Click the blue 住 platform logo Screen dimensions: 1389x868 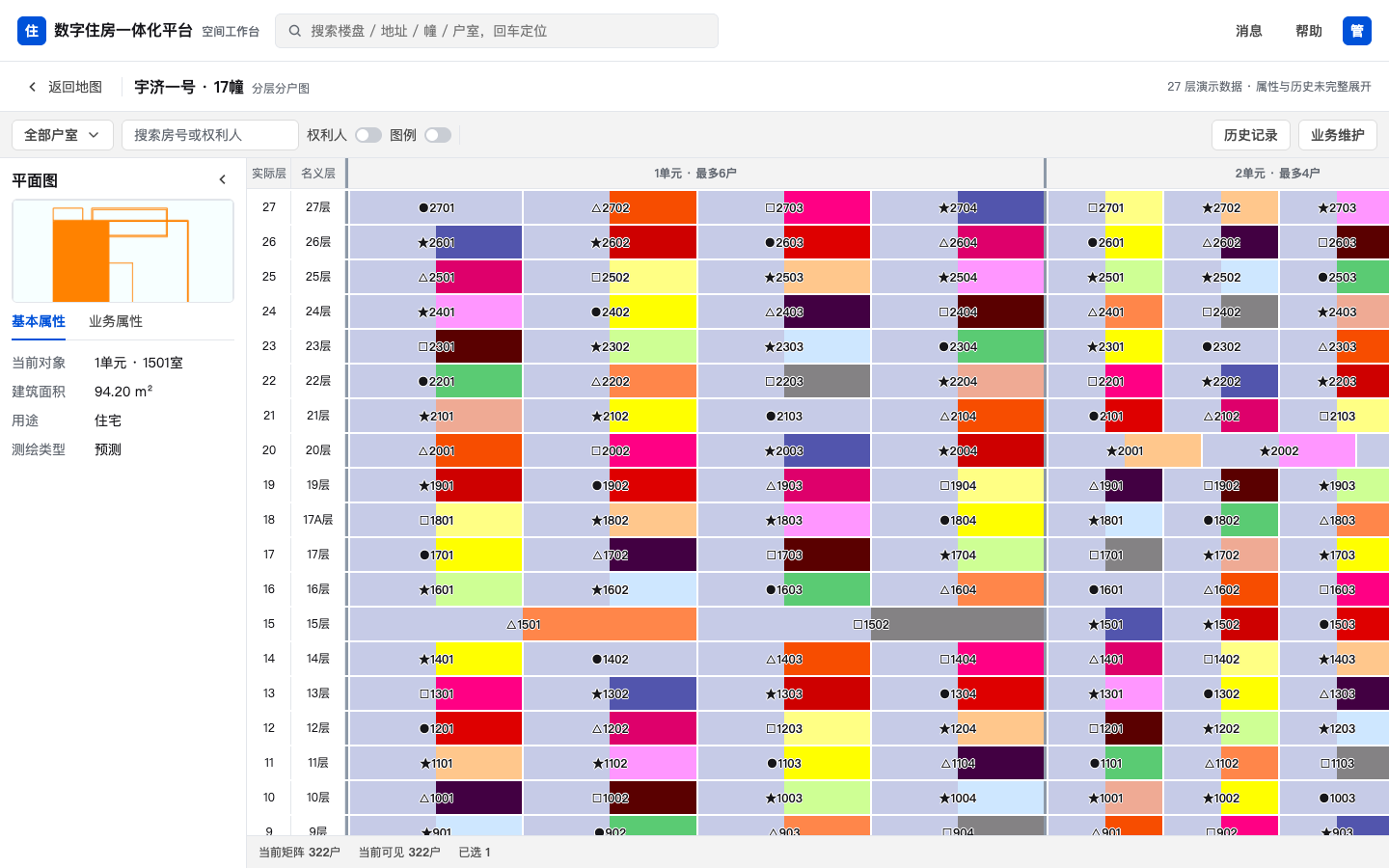[x=32, y=31]
